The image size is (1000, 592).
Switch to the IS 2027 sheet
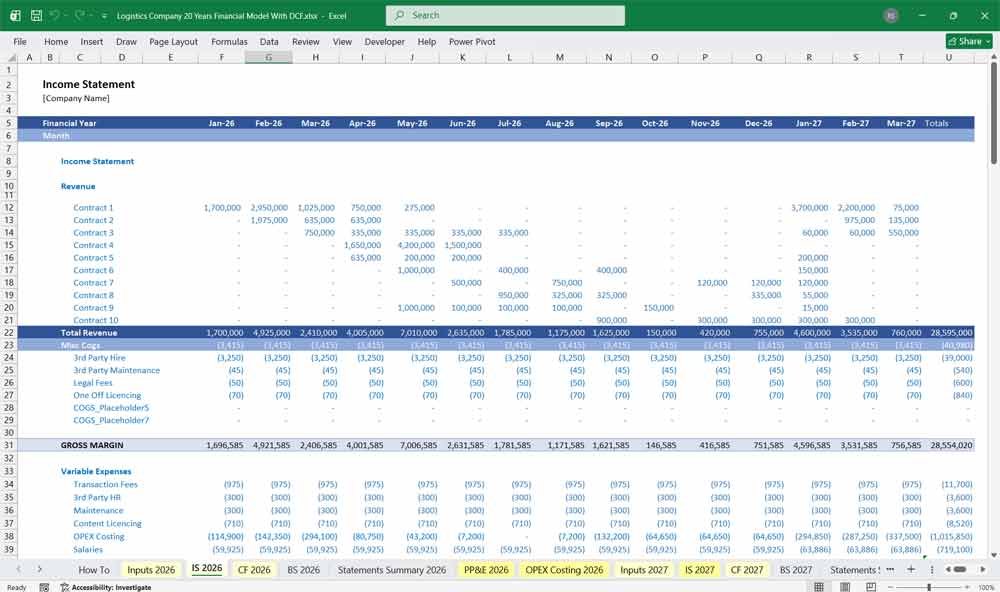[x=700, y=570]
